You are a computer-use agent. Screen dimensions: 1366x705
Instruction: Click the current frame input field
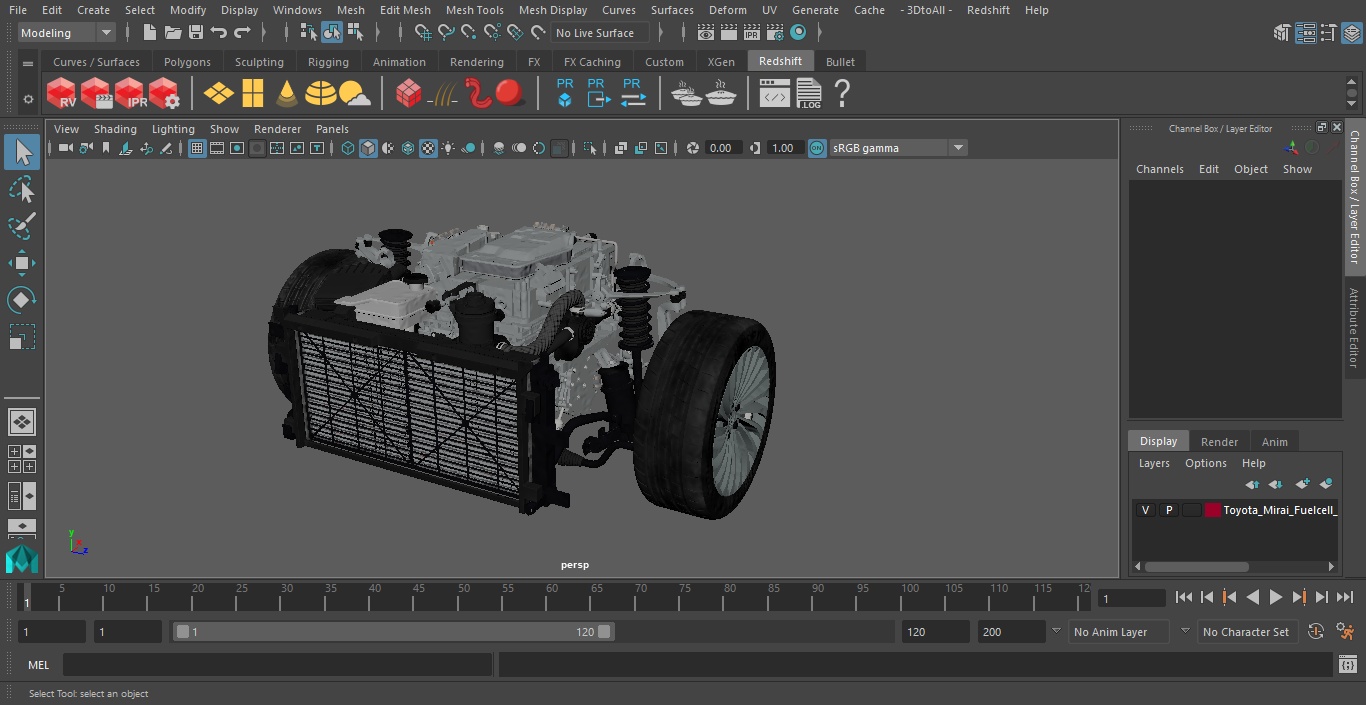click(x=1131, y=598)
